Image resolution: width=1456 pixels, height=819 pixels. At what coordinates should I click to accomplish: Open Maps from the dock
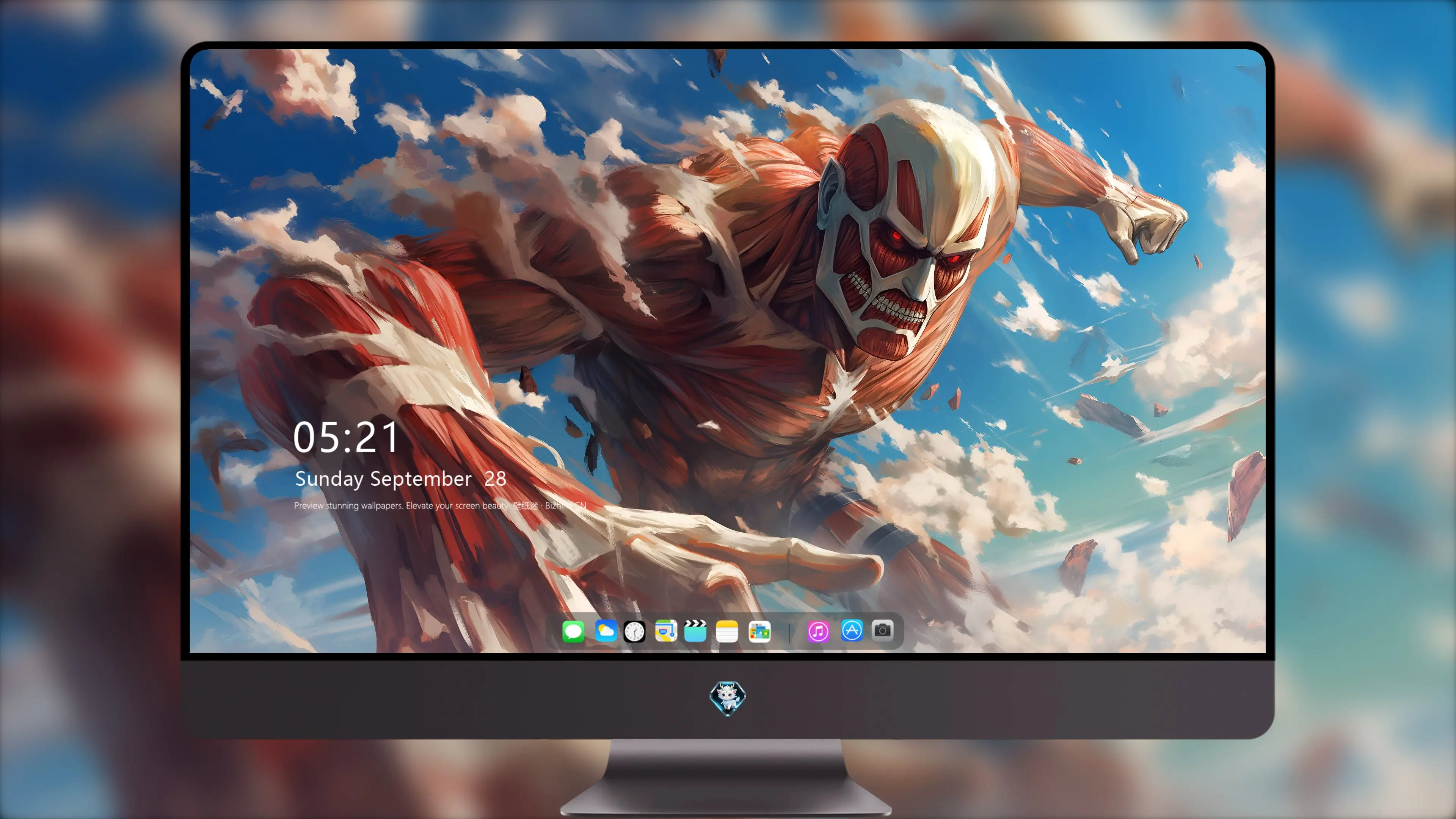[666, 631]
